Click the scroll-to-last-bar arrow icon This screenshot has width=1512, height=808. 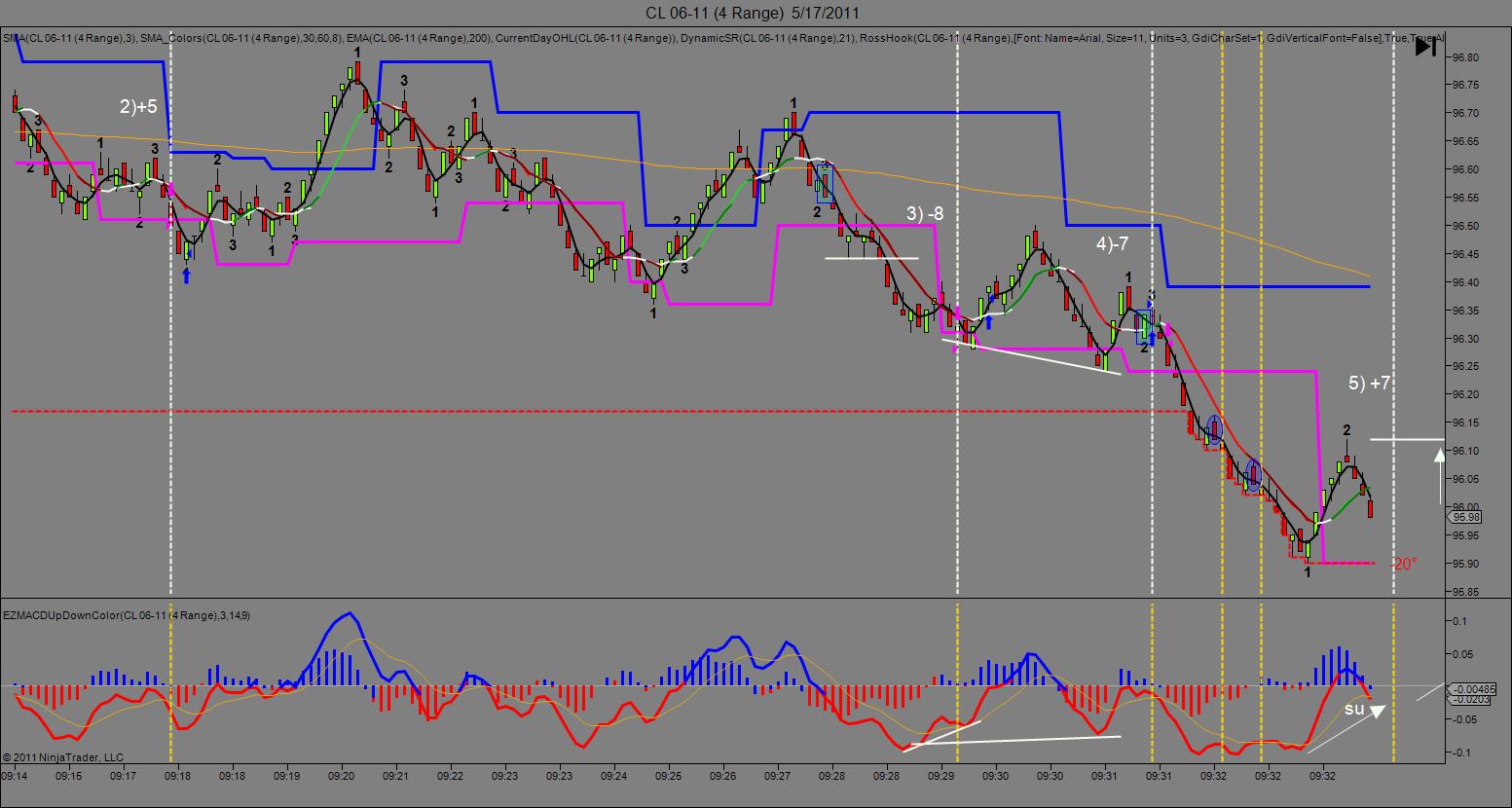coord(1427,47)
